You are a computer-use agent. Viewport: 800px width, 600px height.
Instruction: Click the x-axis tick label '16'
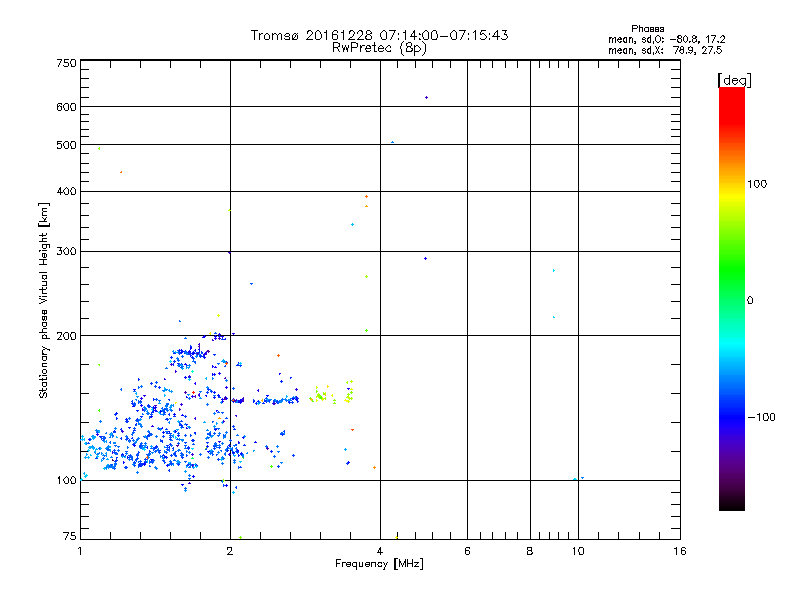680,551
